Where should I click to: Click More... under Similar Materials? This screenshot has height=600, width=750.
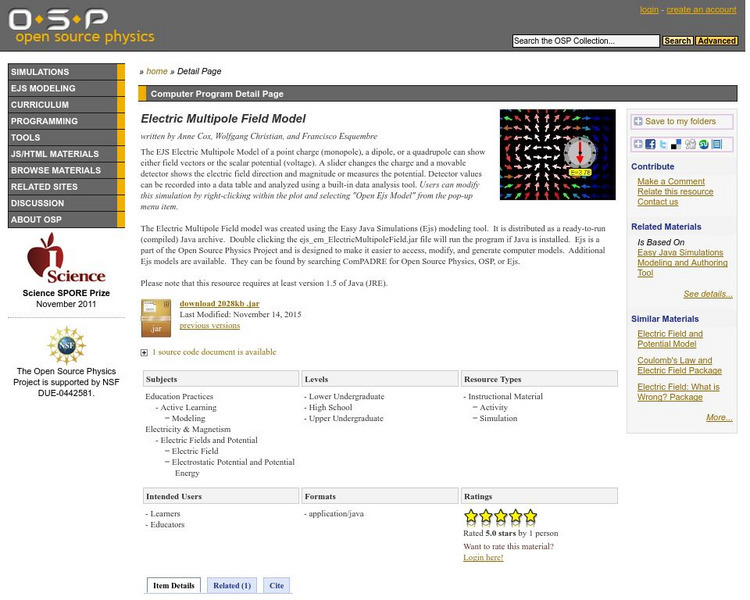click(719, 418)
